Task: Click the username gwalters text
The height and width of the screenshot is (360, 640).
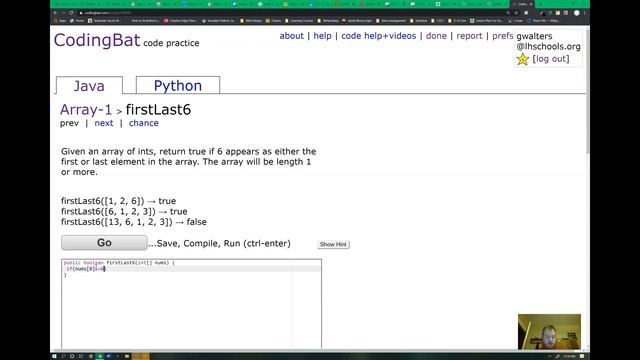Action: click(x=534, y=36)
